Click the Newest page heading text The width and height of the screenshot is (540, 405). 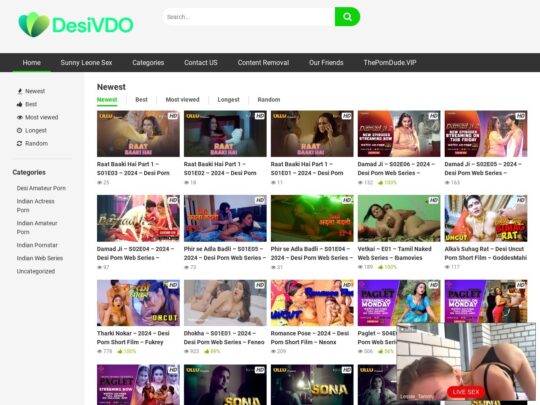pos(111,87)
